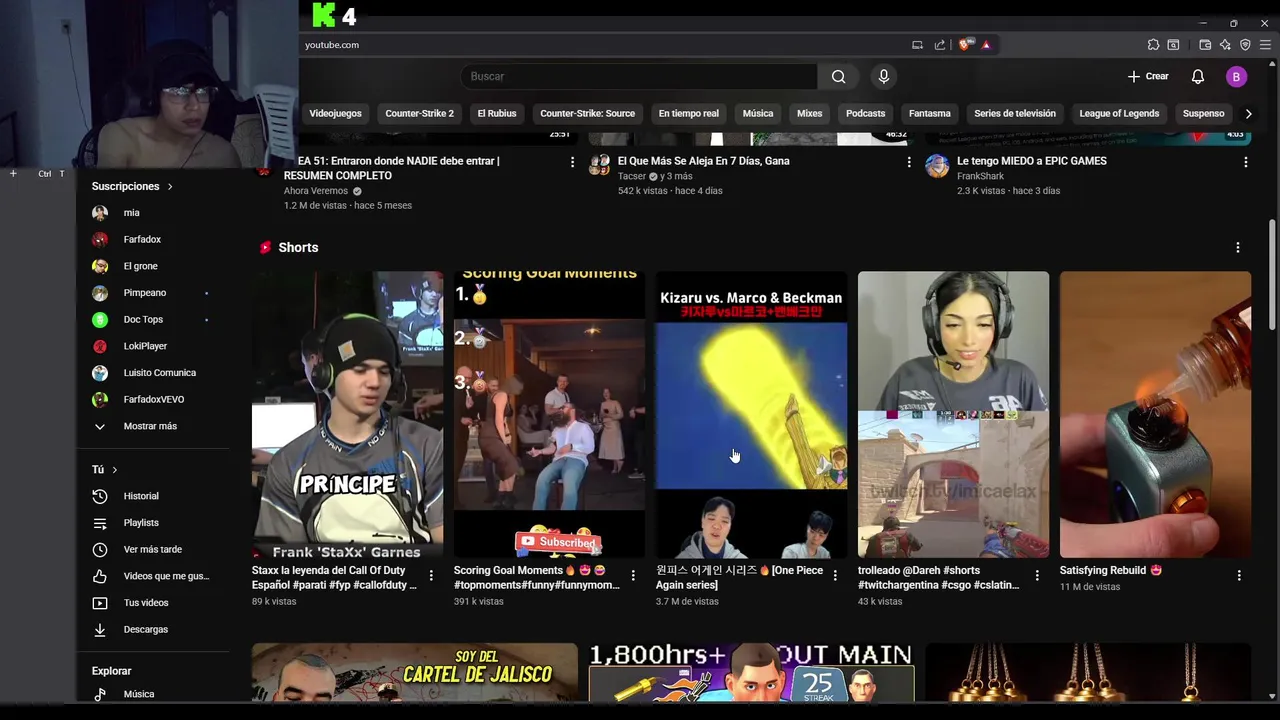Open options for El Que Más Se Aleja video
Image resolution: width=1280 pixels, height=720 pixels.
click(x=909, y=162)
